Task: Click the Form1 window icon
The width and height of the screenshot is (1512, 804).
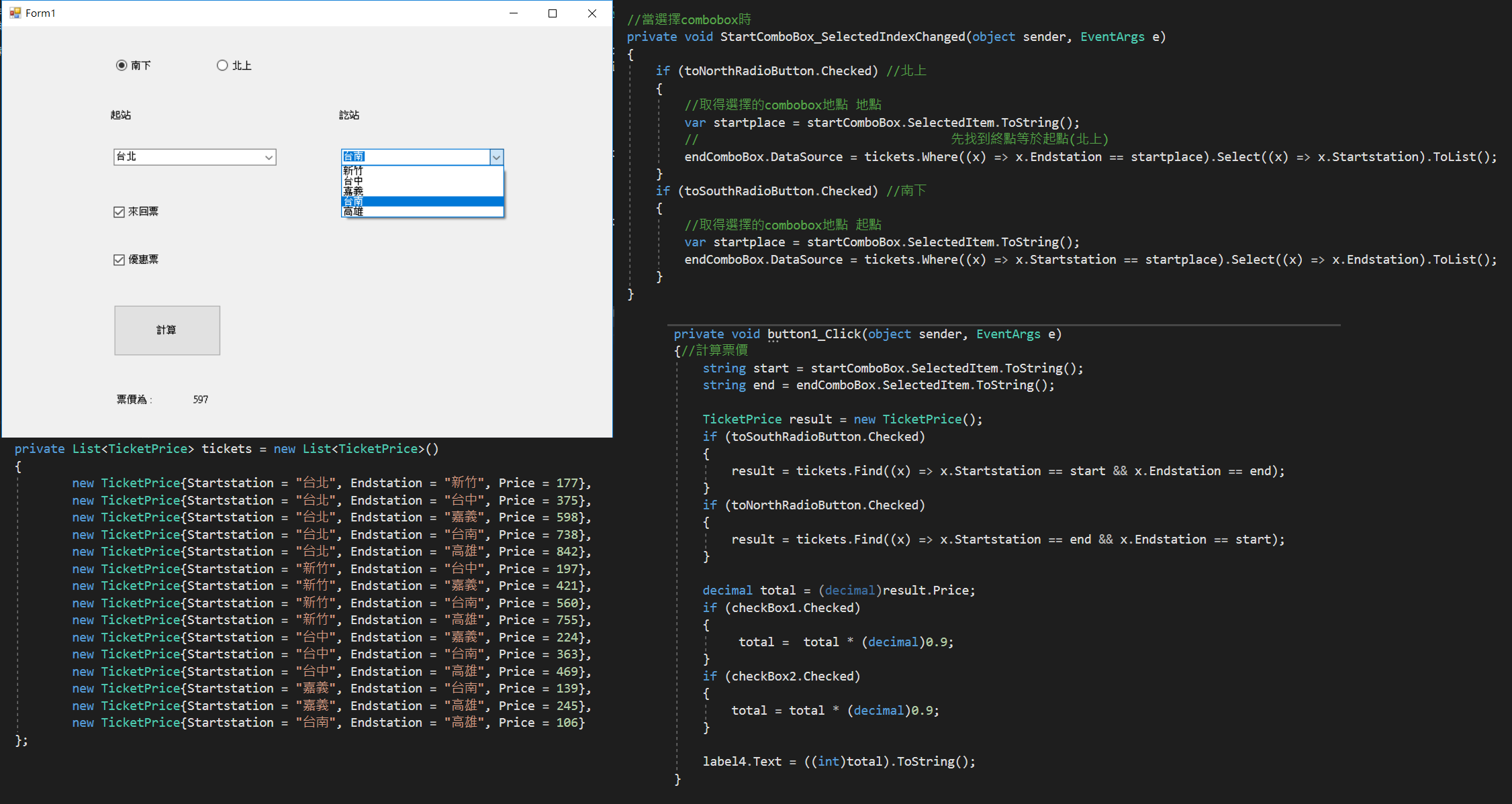Action: click(x=15, y=13)
